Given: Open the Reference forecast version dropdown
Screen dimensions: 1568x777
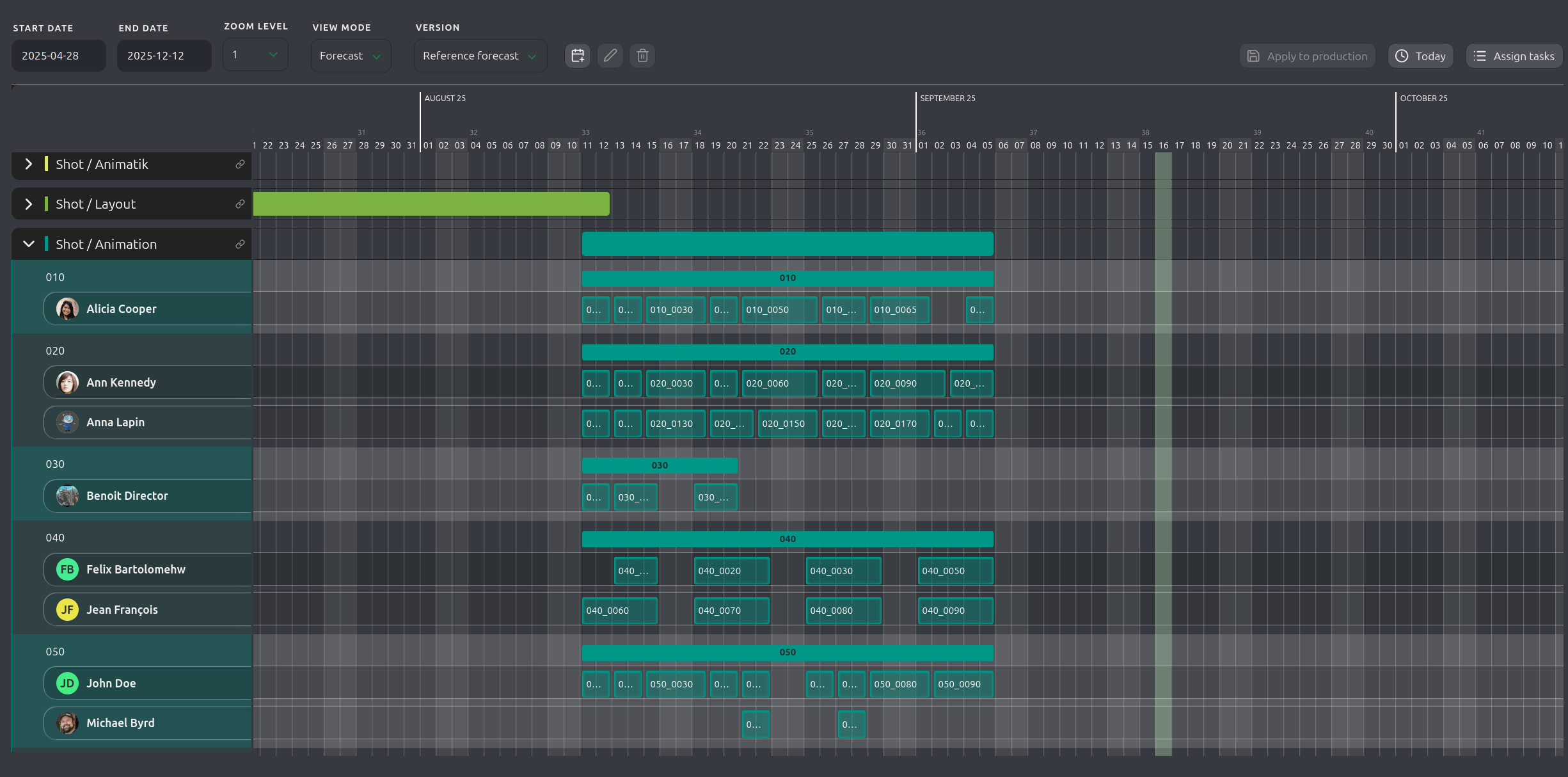Looking at the screenshot, I should pos(479,56).
